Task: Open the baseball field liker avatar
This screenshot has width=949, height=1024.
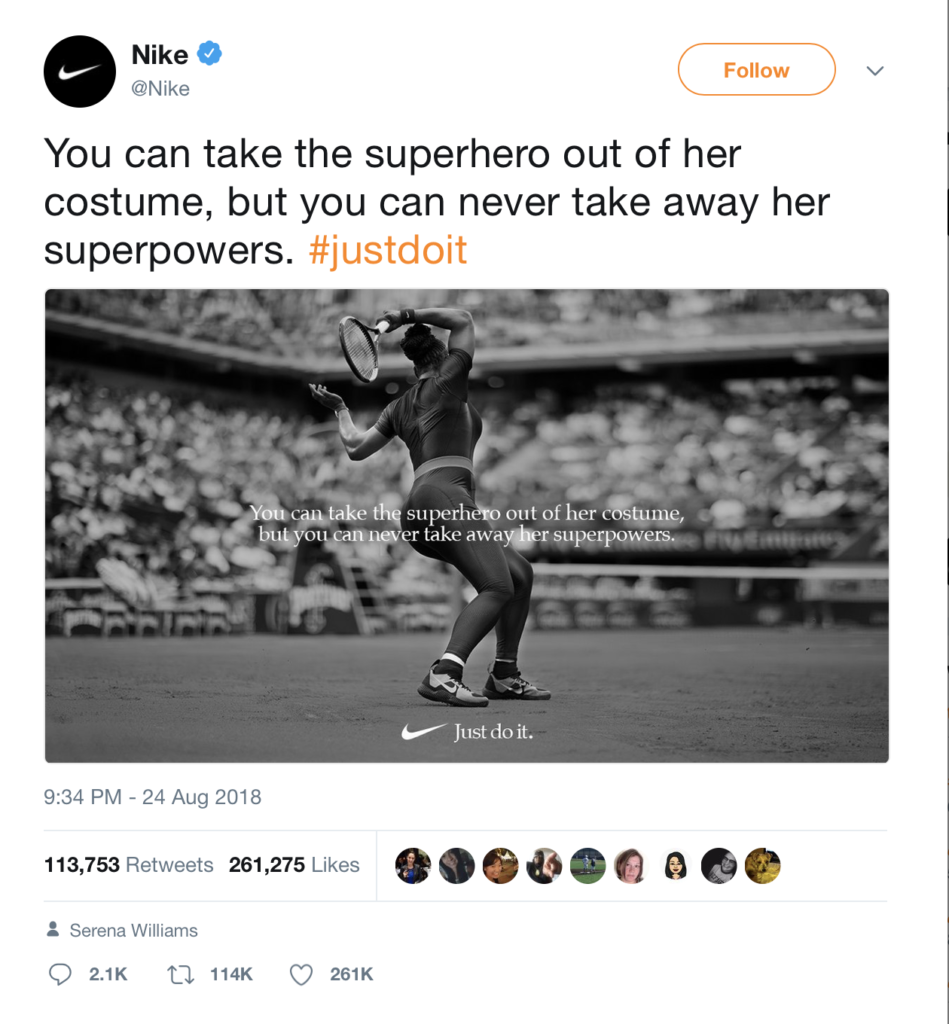Action: click(588, 866)
